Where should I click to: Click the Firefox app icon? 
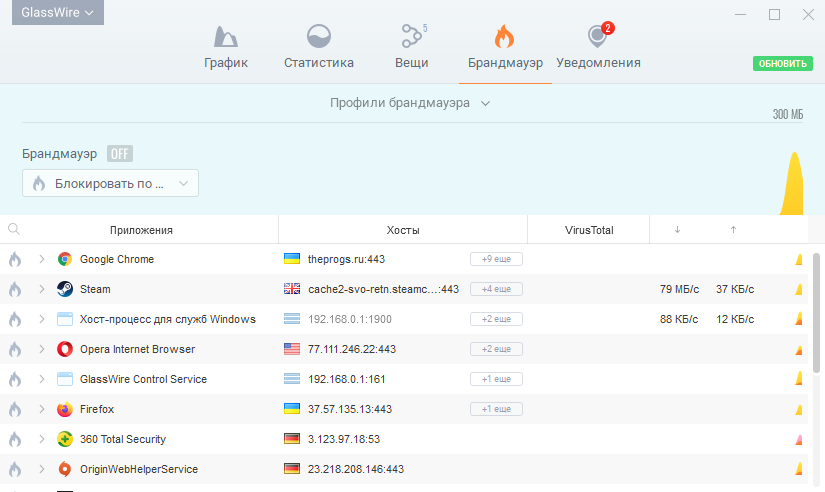65,409
